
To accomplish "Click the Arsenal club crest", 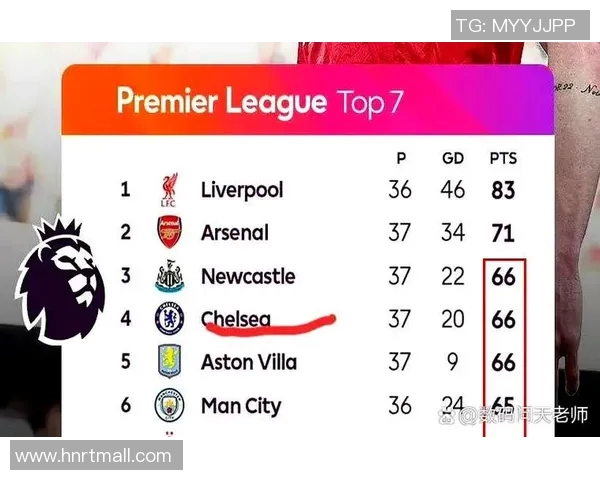I will tap(169, 233).
